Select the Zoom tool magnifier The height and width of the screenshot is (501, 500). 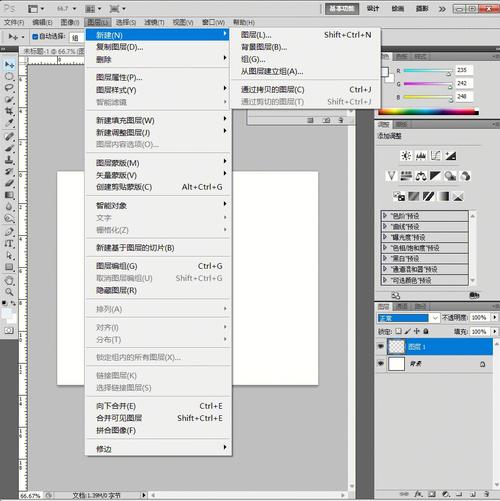(9, 292)
